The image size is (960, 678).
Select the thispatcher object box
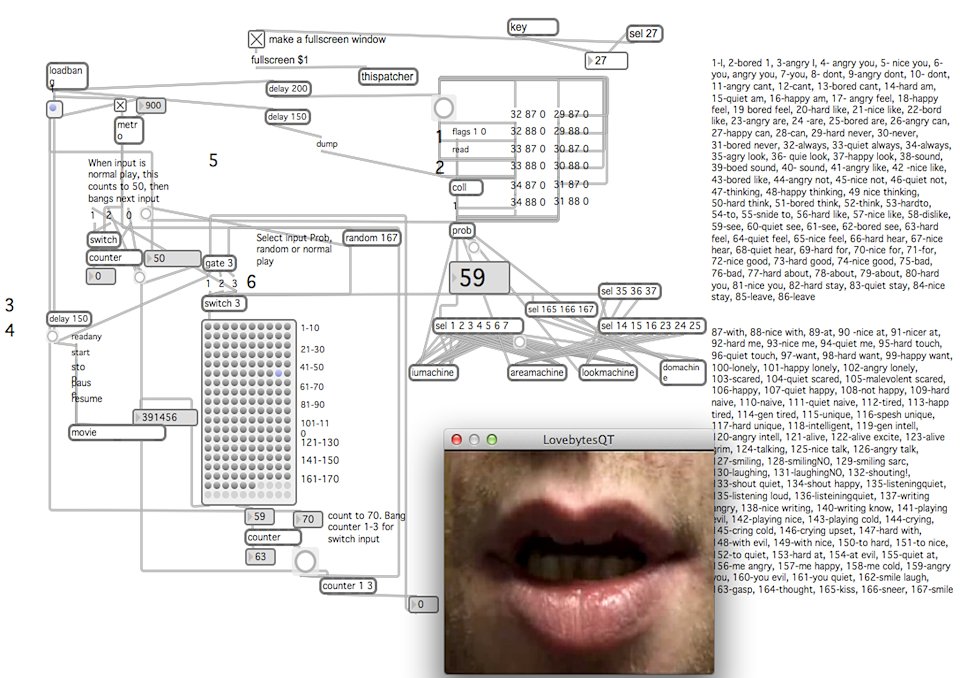(387, 77)
